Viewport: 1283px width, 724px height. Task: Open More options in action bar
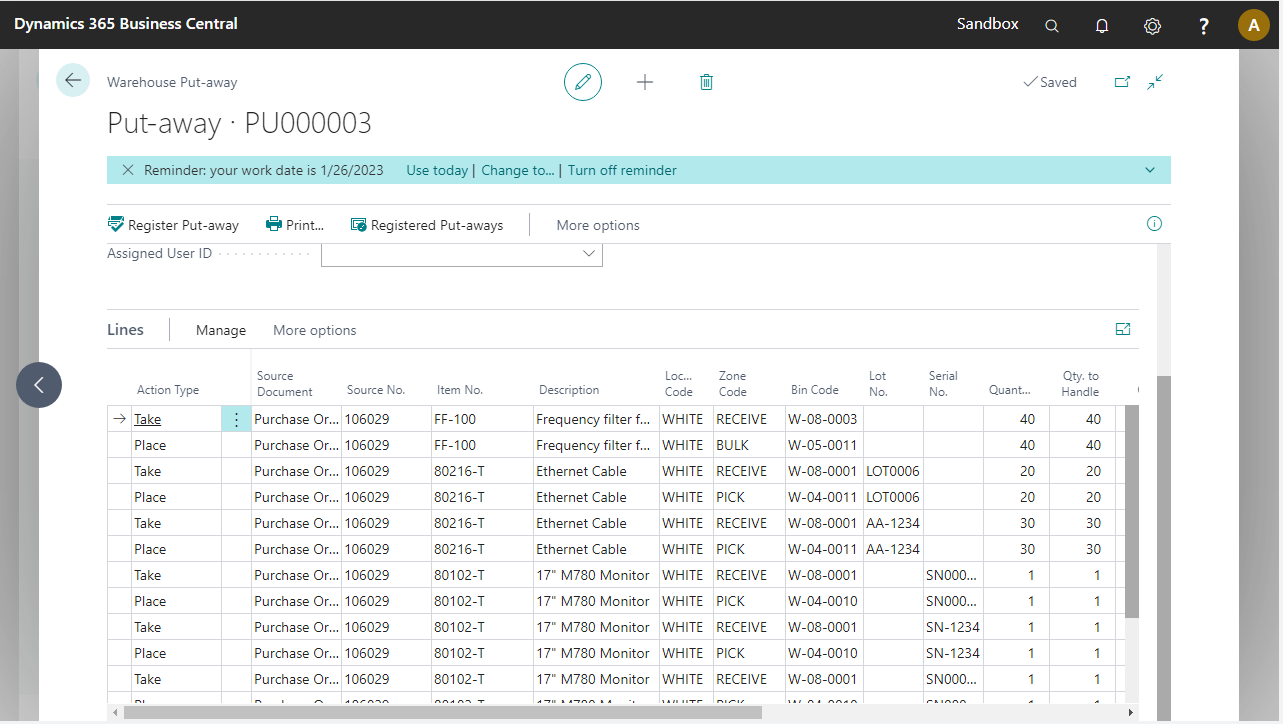pyautogui.click(x=598, y=225)
